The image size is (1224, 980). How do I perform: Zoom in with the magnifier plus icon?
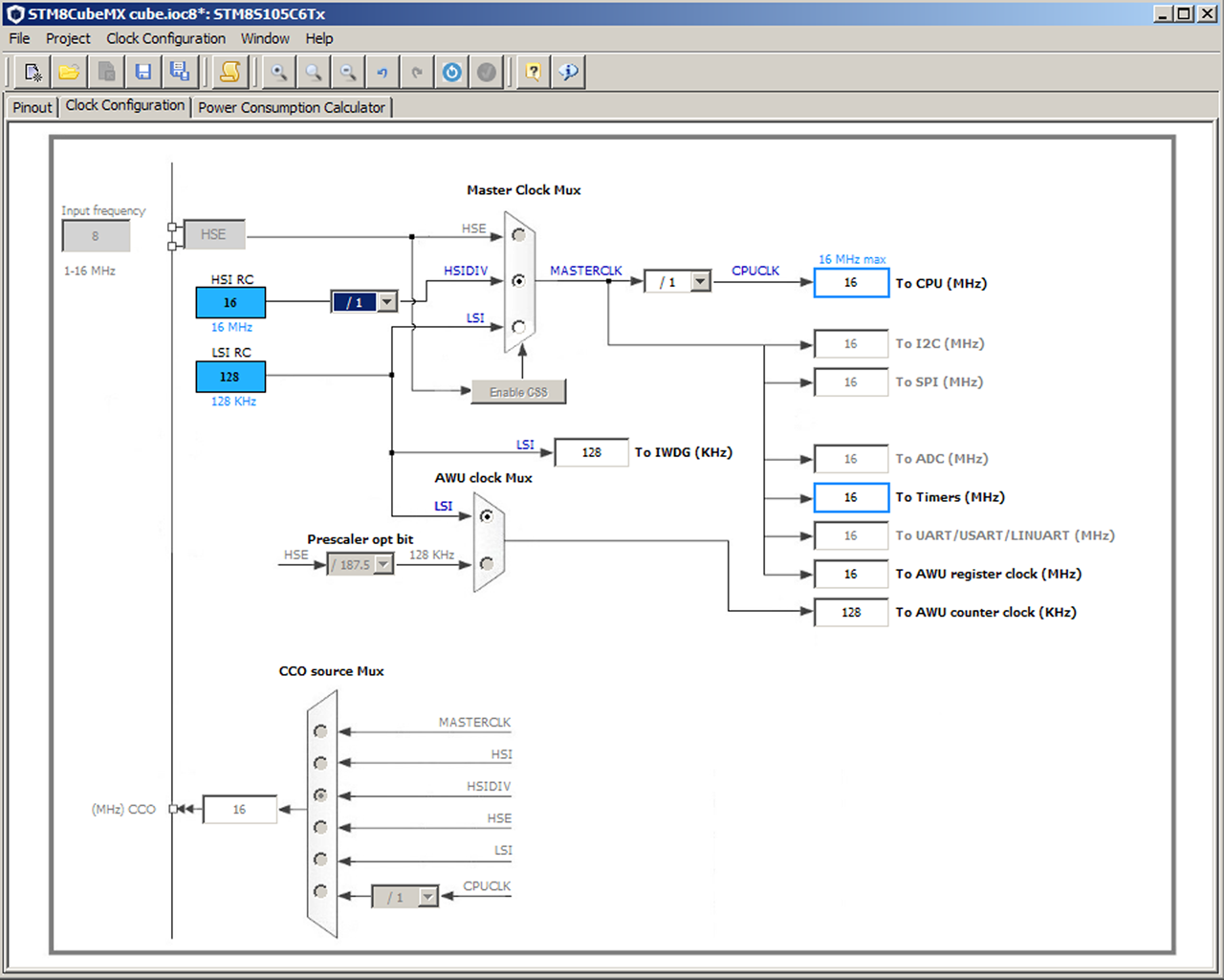pyautogui.click(x=278, y=72)
